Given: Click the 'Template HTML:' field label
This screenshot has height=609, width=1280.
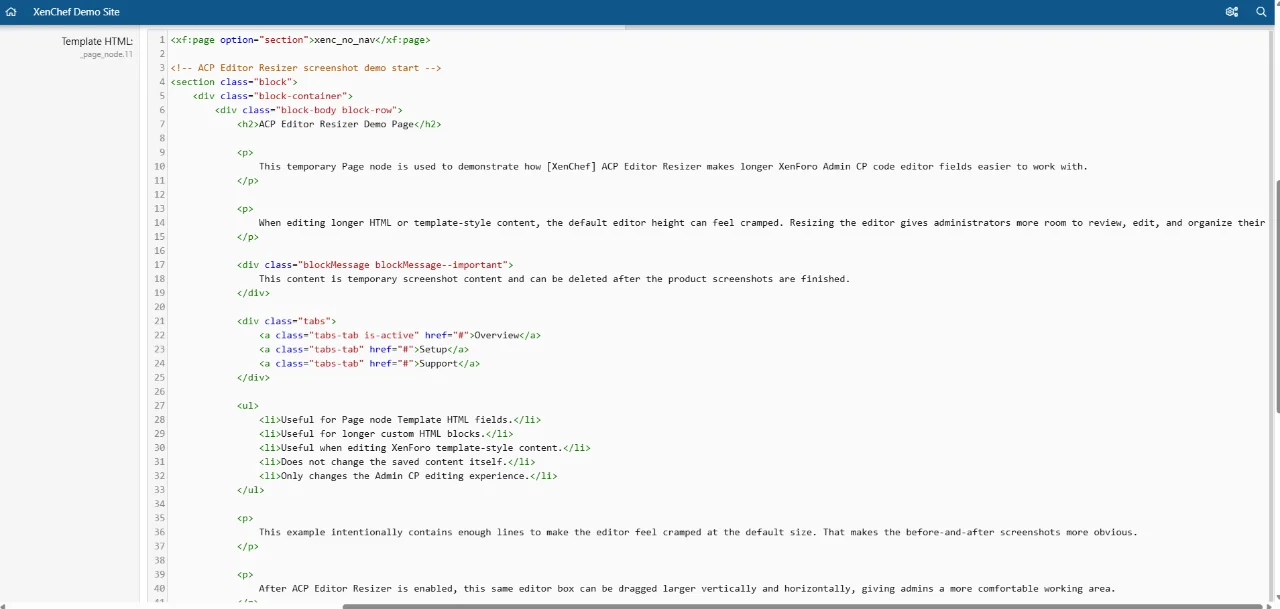Looking at the screenshot, I should [x=97, y=41].
